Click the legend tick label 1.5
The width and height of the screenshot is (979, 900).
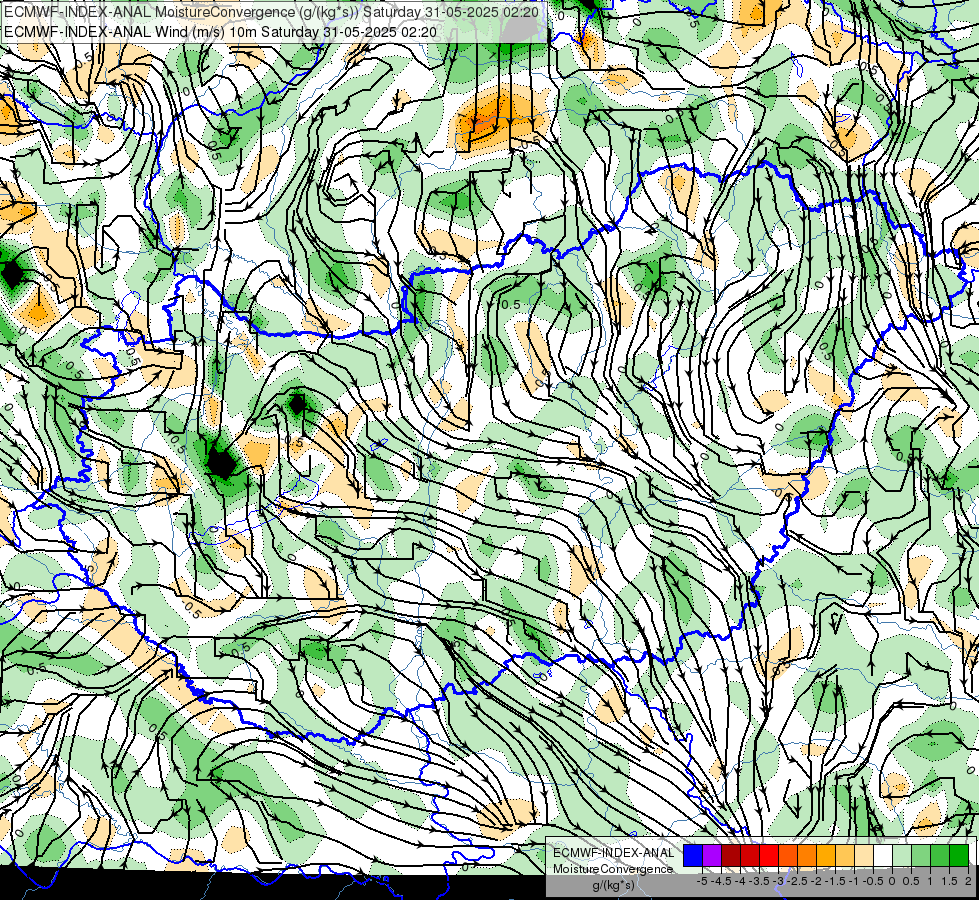(950, 881)
